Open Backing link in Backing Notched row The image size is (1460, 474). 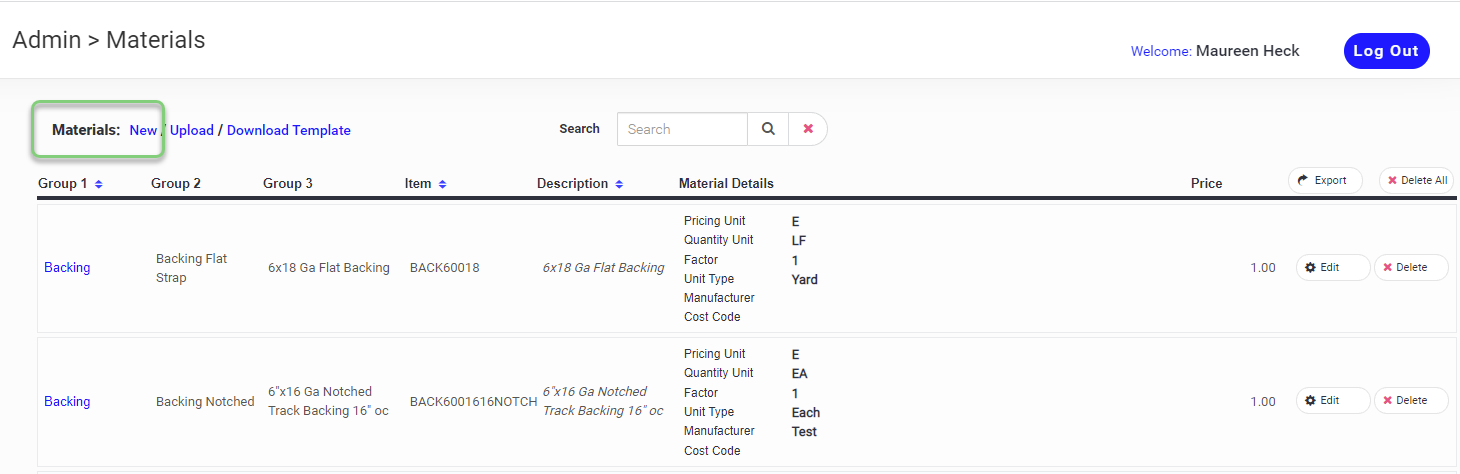pos(67,401)
